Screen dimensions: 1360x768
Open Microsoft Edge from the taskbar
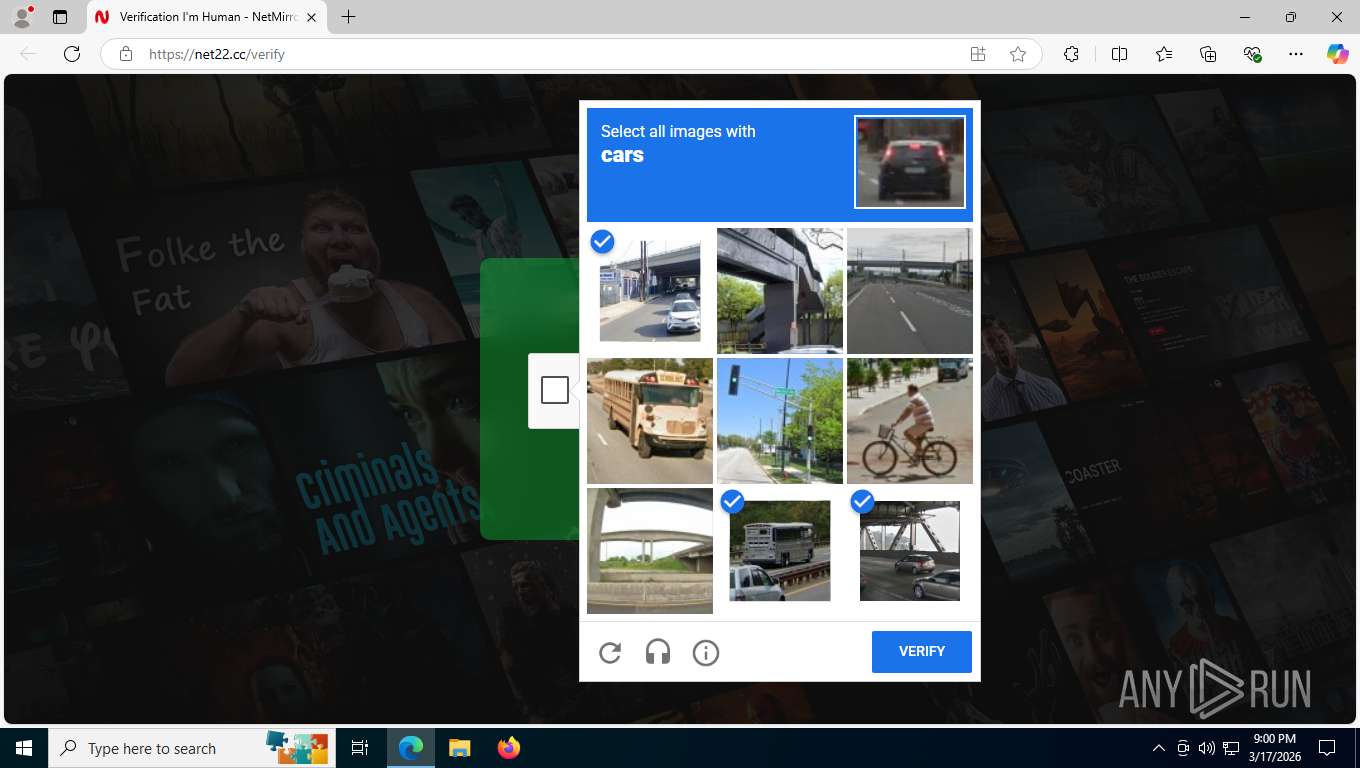[x=411, y=748]
